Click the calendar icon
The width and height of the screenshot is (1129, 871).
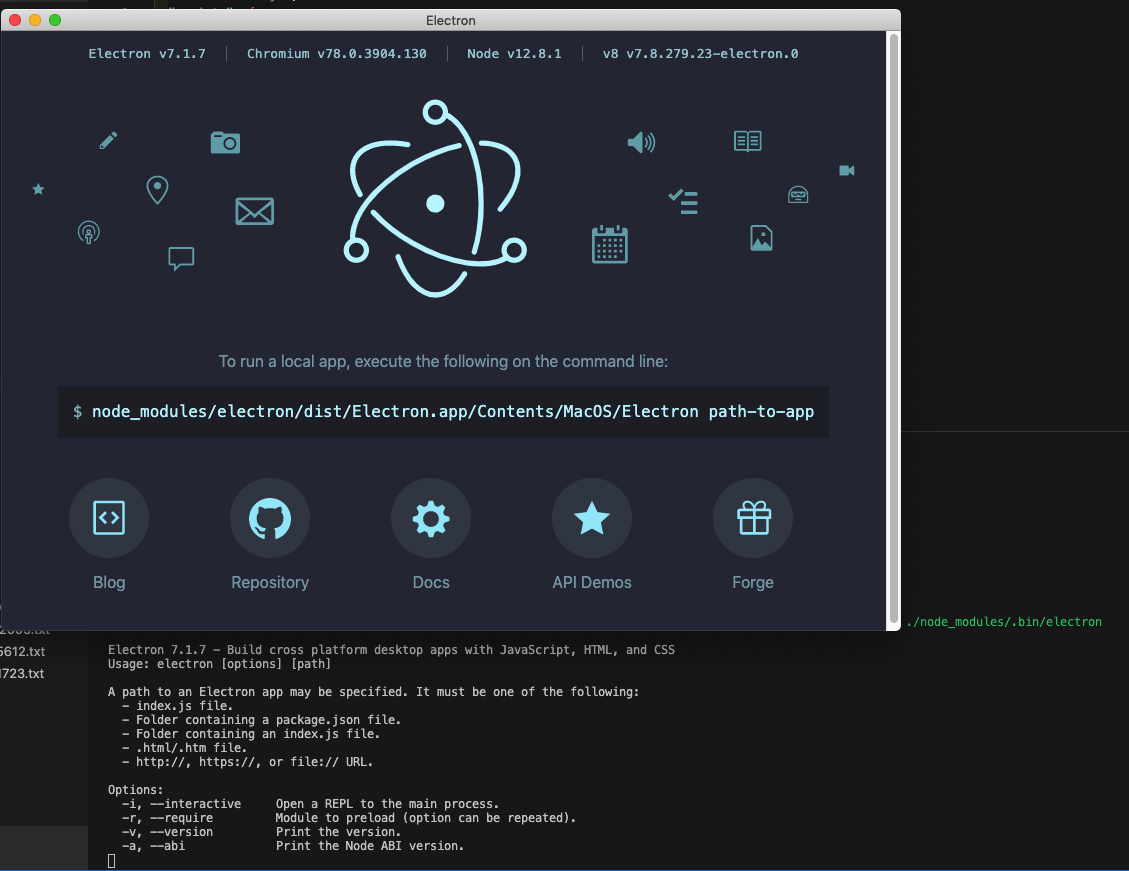pos(610,244)
